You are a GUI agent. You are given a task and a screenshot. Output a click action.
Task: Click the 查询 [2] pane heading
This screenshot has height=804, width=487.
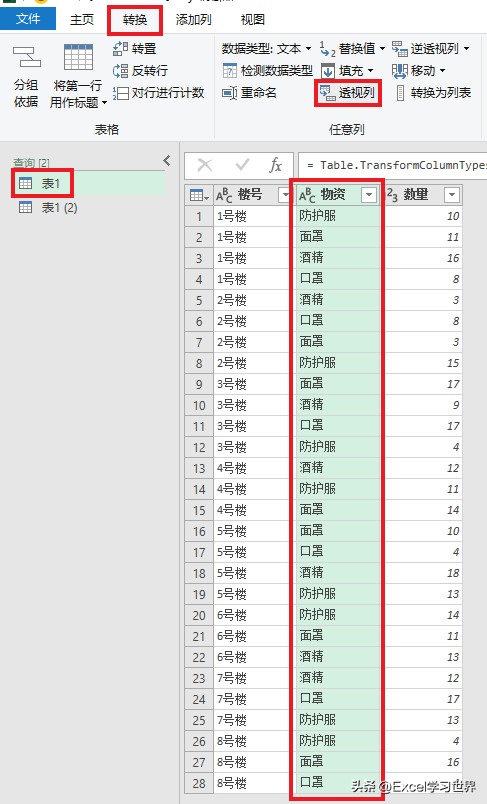31,163
